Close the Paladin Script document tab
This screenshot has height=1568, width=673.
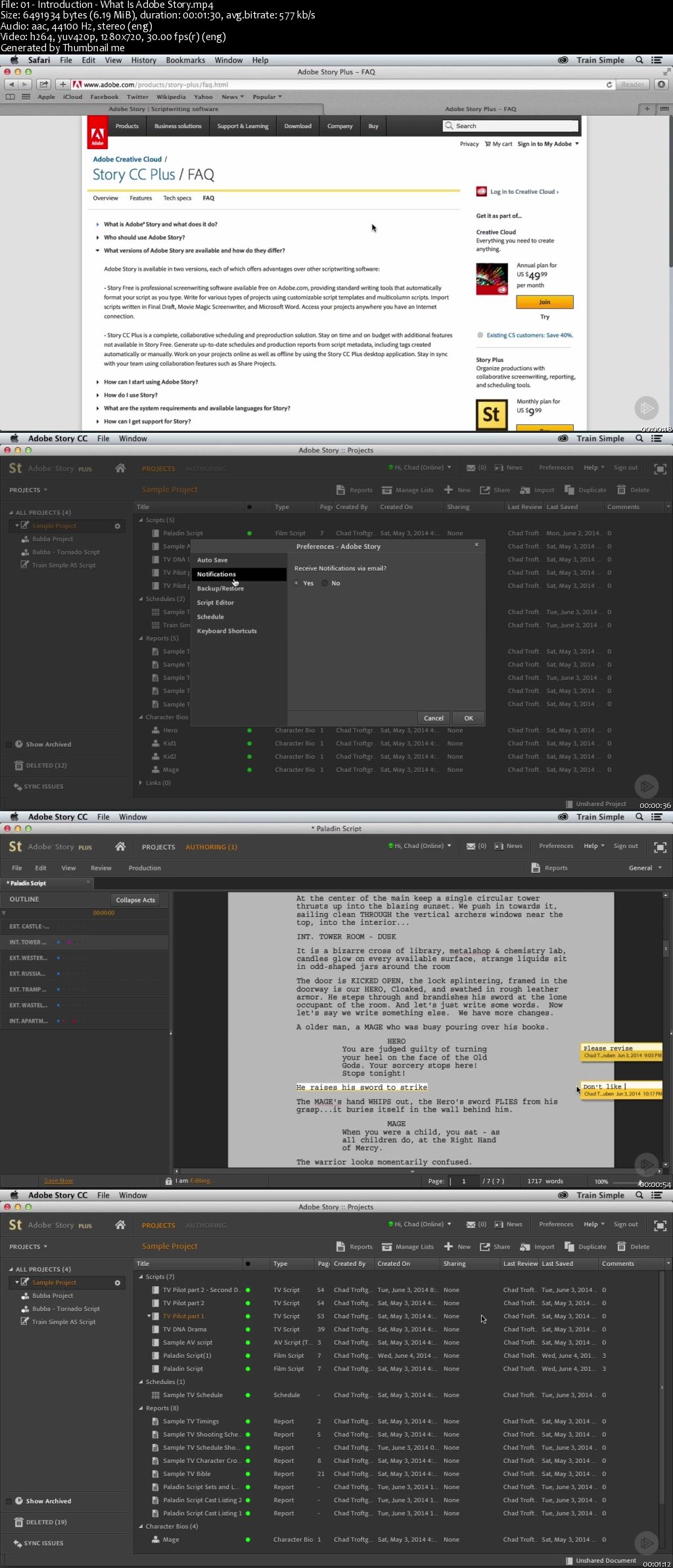(88, 882)
